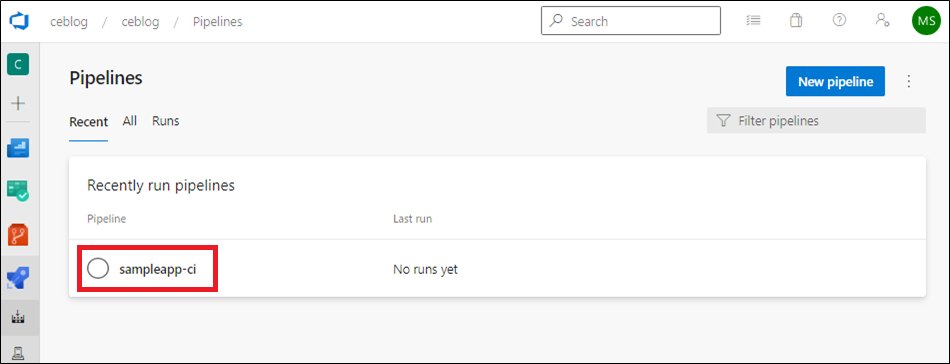950x364 pixels.
Task: Click the Search box in header
Action: 631,21
